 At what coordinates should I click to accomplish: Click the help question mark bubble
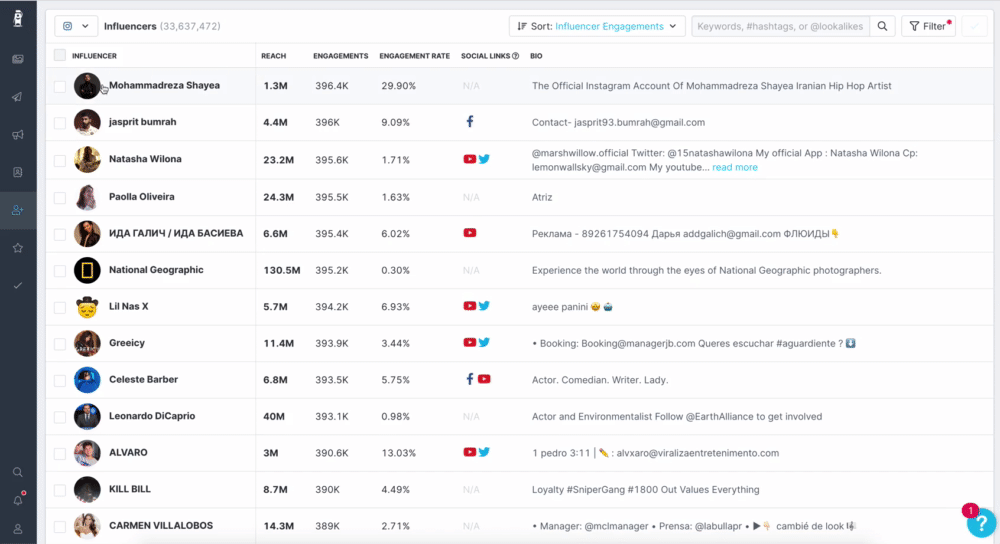coord(982,524)
